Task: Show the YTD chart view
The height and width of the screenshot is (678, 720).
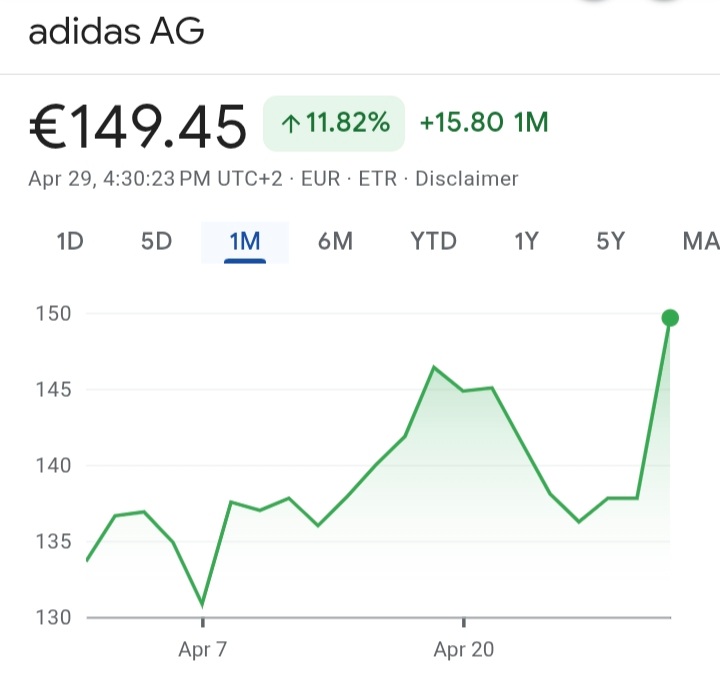Action: 433,241
